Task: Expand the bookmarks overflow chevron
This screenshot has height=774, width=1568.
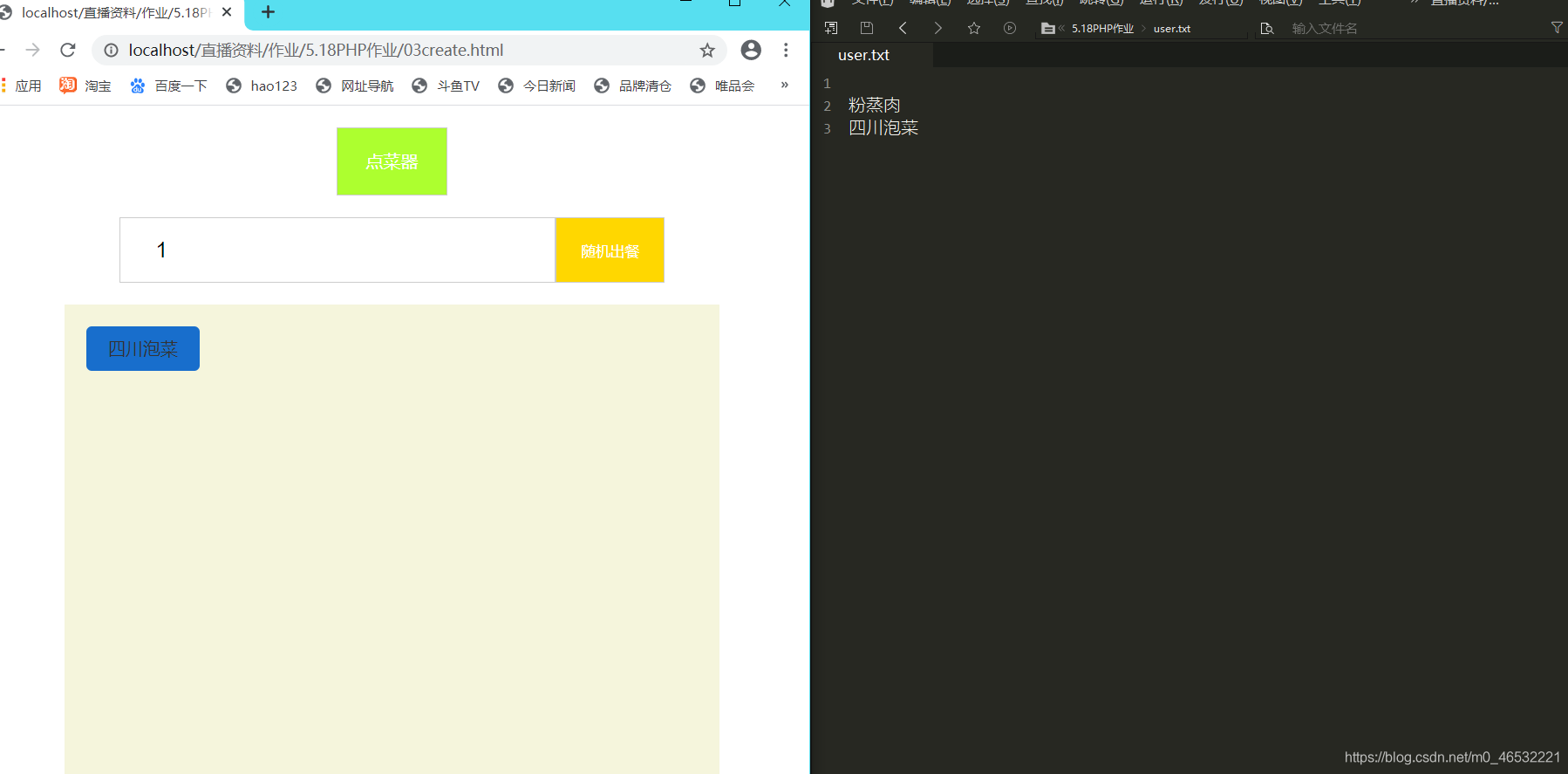Action: [785, 85]
